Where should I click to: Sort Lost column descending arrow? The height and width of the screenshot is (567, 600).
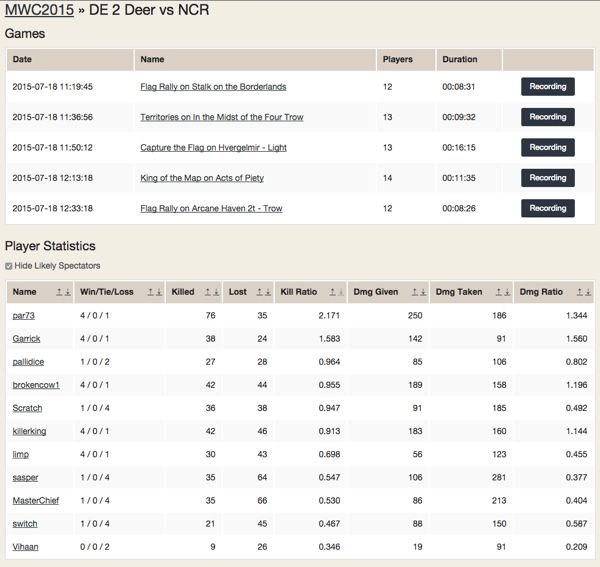268,292
